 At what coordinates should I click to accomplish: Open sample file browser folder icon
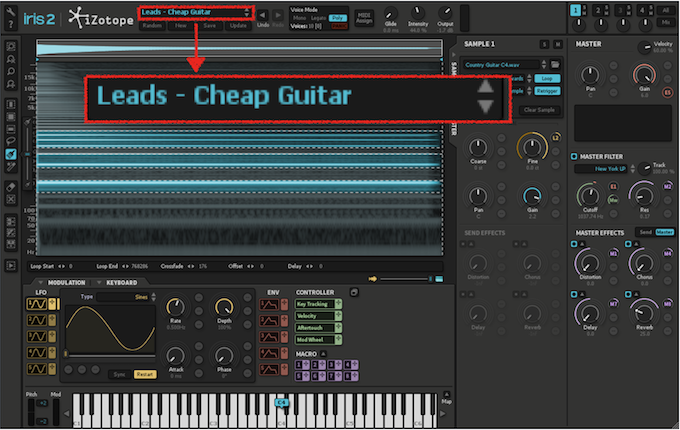pos(555,65)
